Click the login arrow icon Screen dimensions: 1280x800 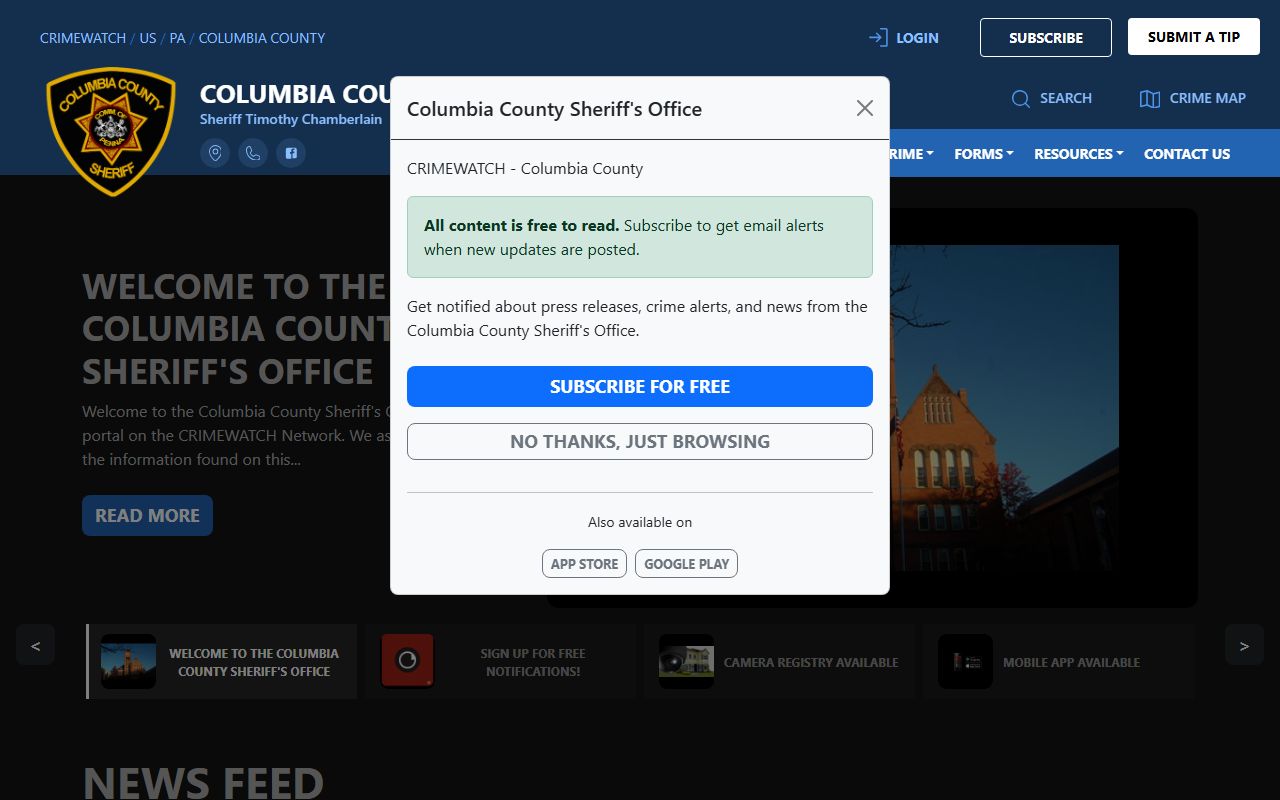click(x=878, y=38)
